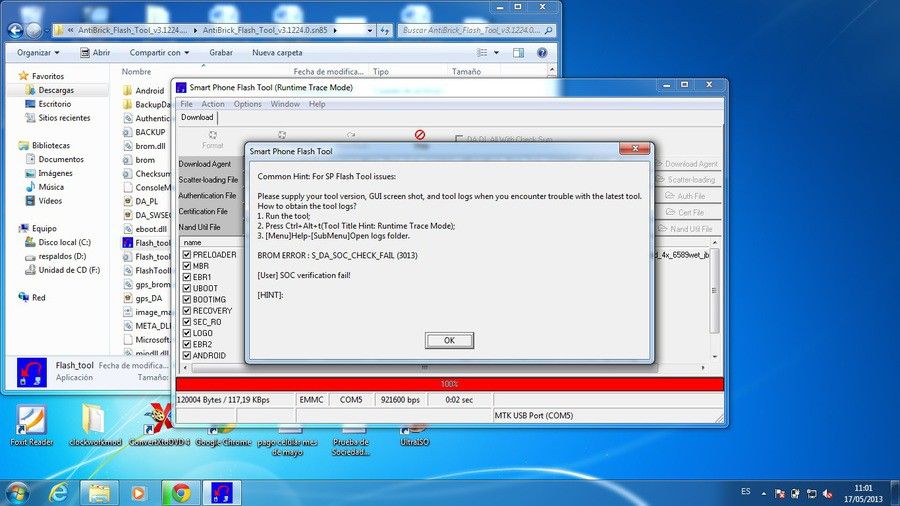The image size is (900, 506).
Task: Open the Organizar dropdown in Explorer
Action: (x=38, y=52)
